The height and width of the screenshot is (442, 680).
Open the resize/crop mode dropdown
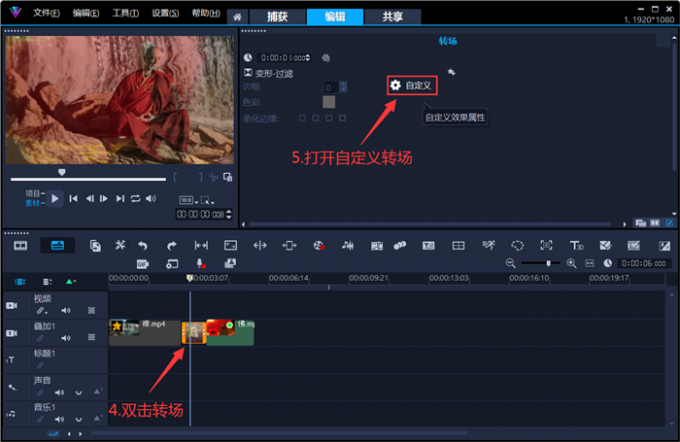pos(207,200)
